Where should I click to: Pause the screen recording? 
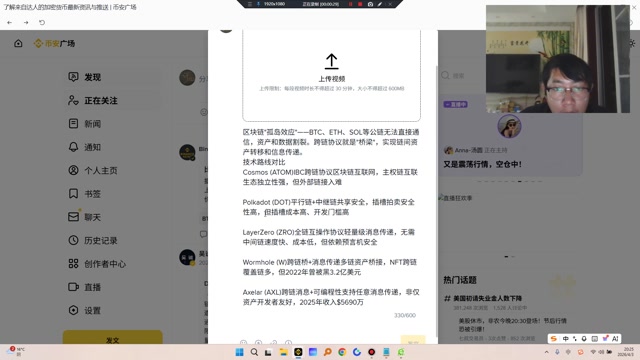point(350,4)
